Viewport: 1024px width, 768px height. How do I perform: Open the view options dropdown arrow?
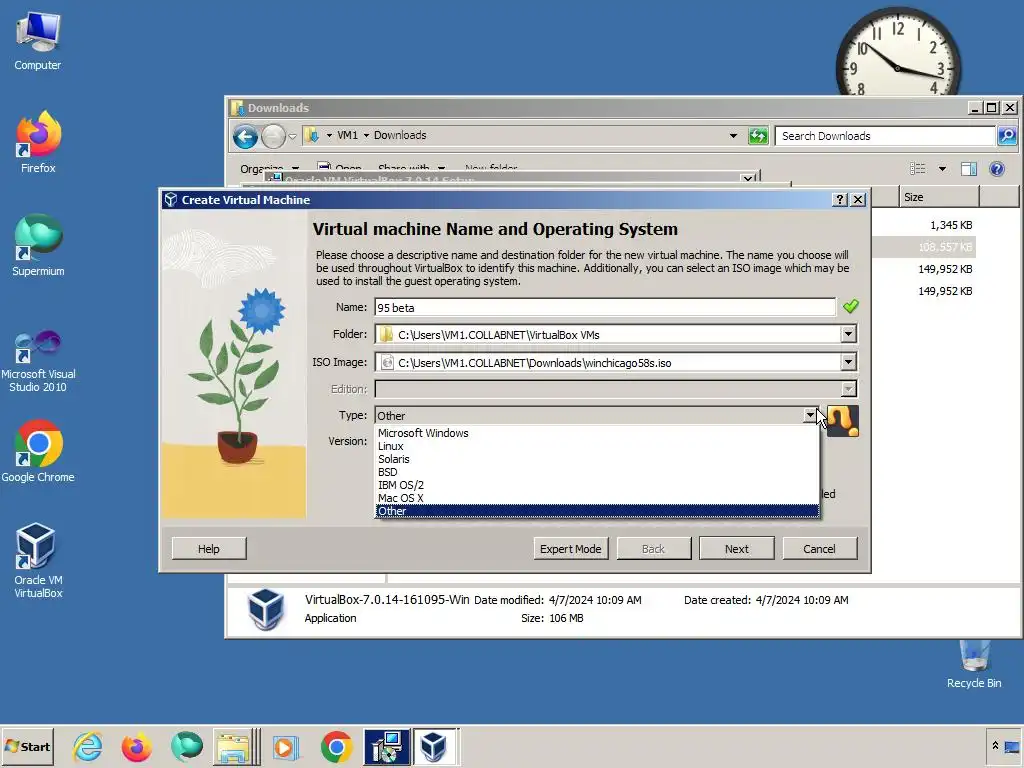942,169
